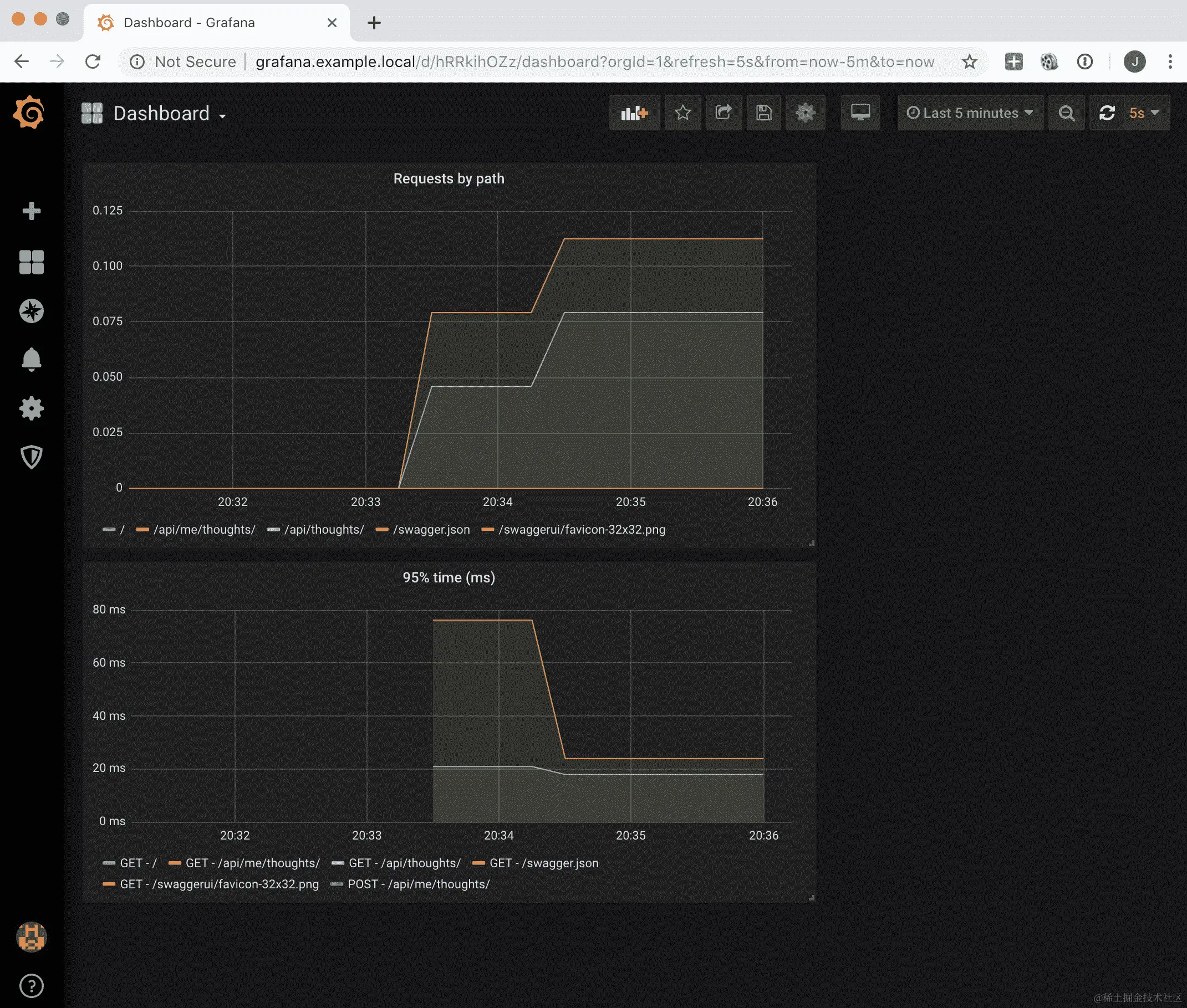
Task: Open the Last 5 minutes time picker
Action: click(x=970, y=112)
